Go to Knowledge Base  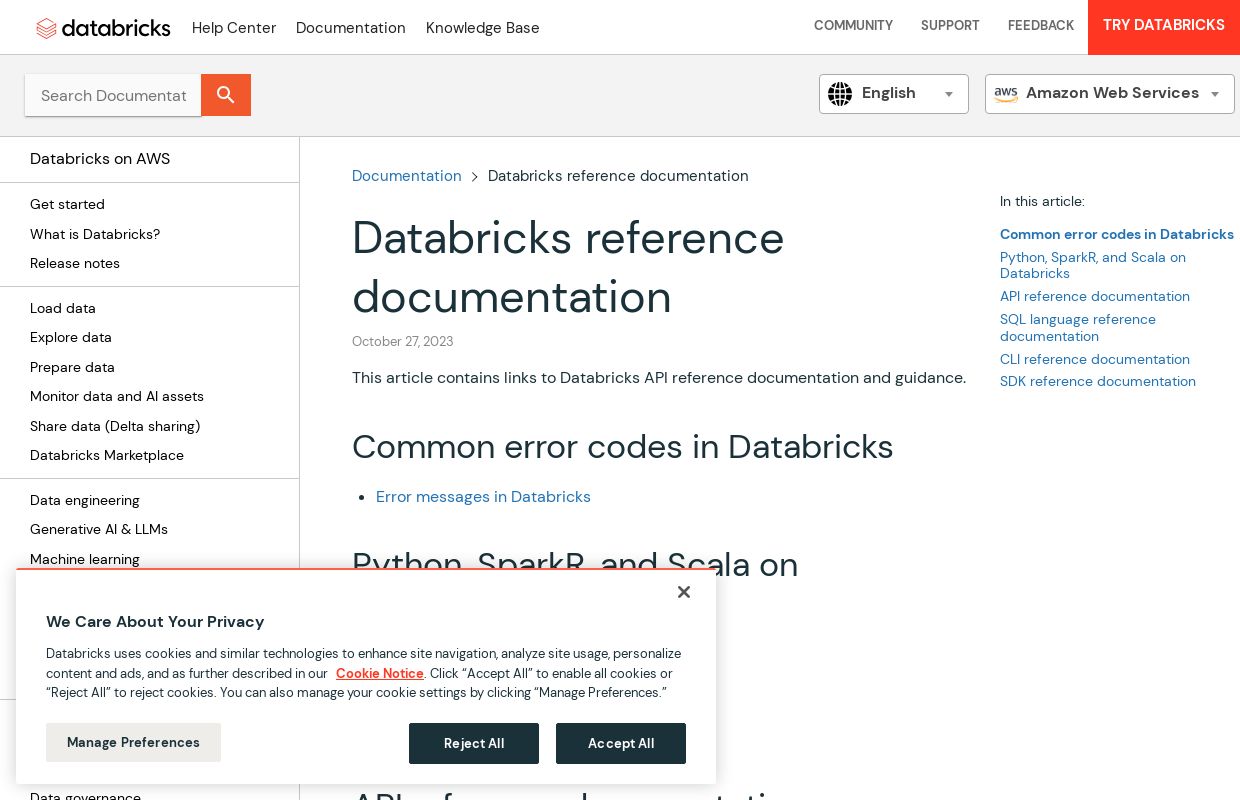coord(483,28)
